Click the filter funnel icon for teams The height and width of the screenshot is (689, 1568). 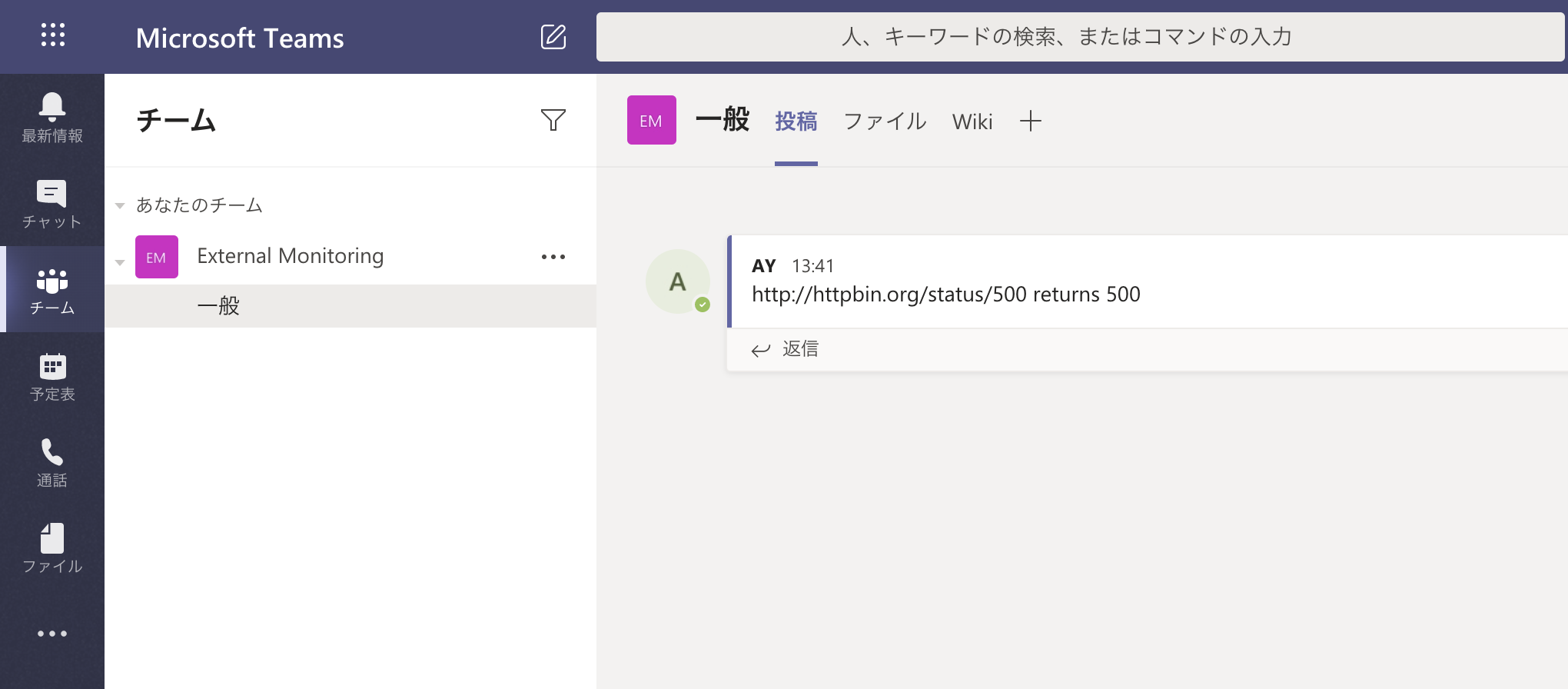click(553, 119)
